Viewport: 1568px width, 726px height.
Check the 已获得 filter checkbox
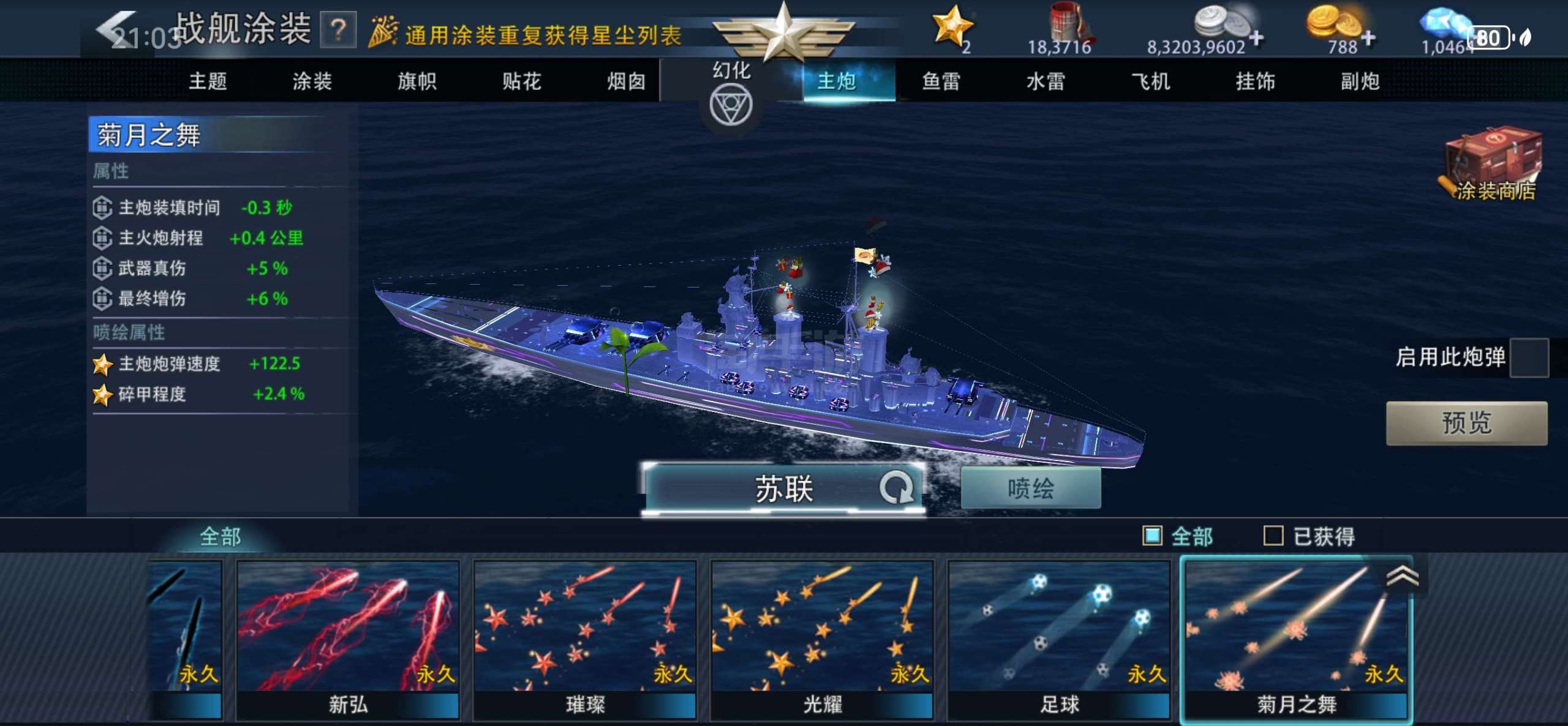tap(1273, 536)
